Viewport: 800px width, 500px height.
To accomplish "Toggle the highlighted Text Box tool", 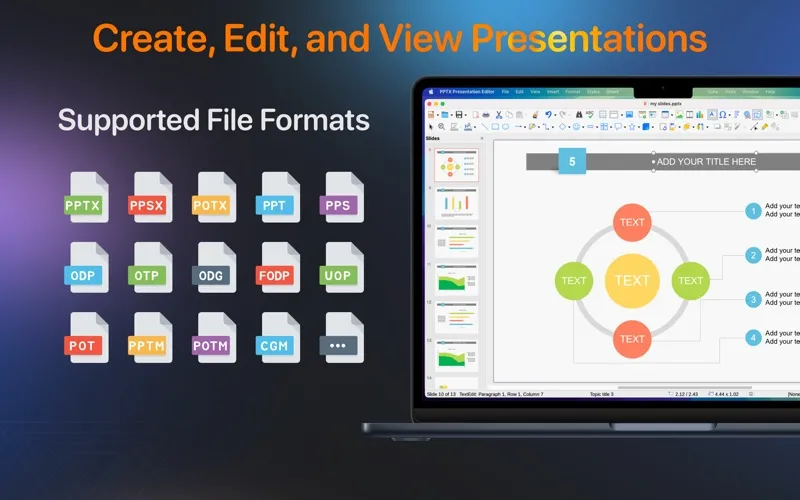I will 712,115.
